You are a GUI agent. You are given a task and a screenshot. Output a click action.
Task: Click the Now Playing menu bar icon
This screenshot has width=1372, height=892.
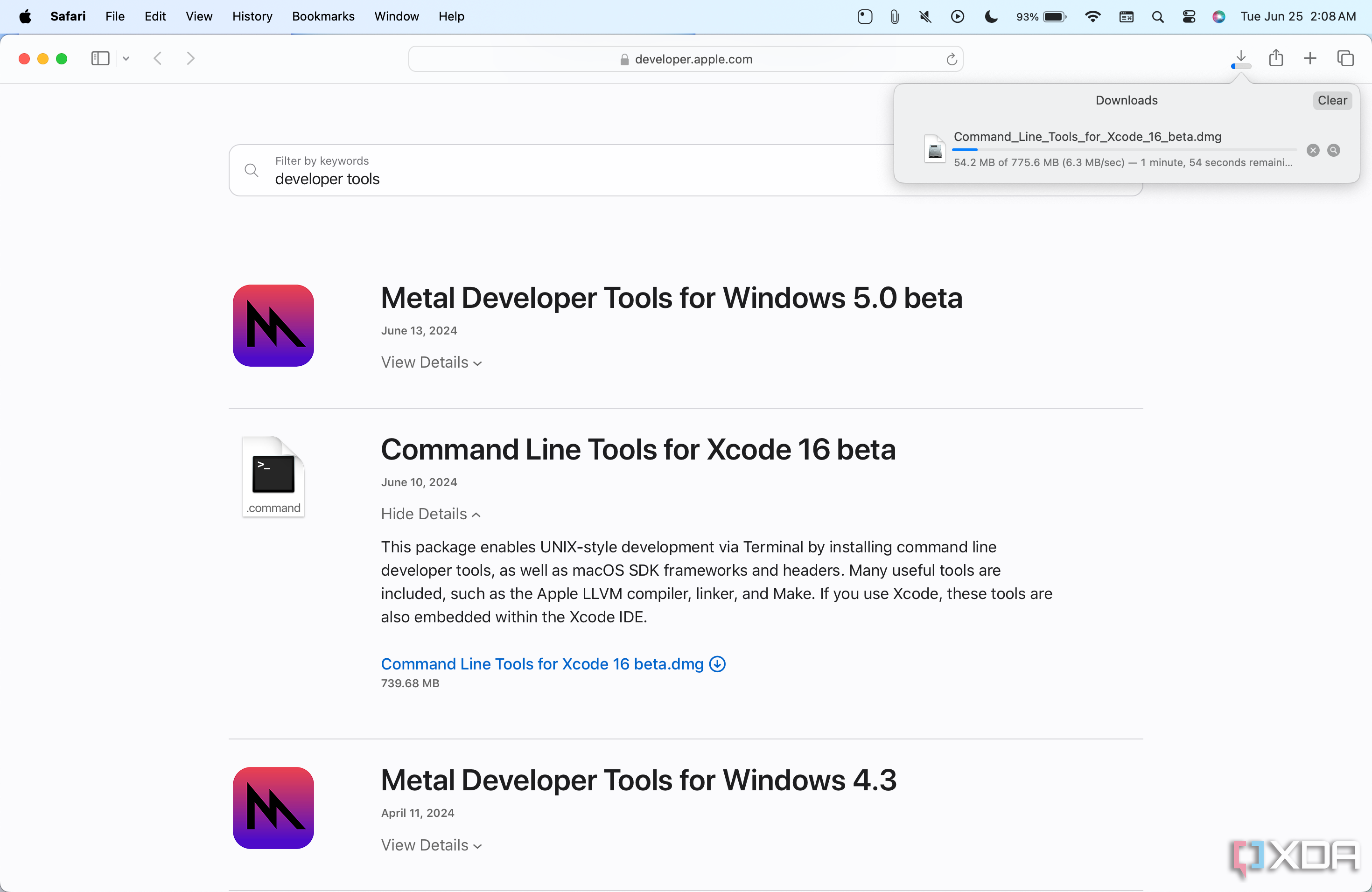957,17
